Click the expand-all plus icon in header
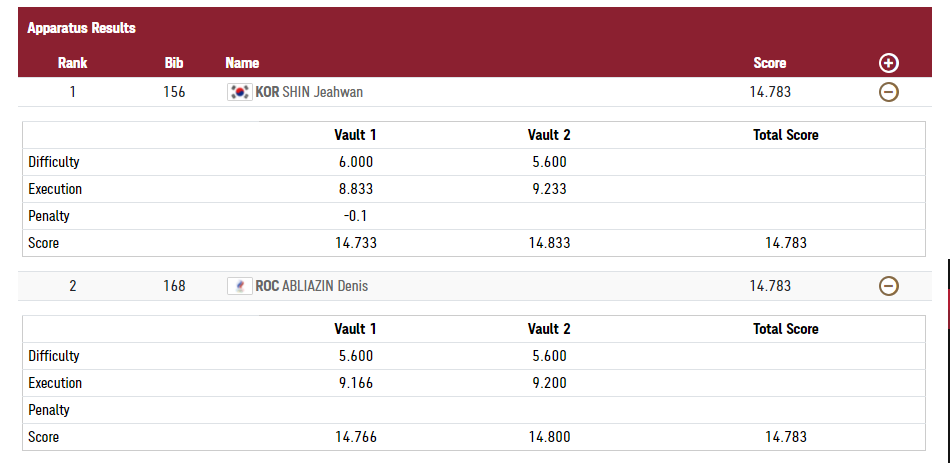The height and width of the screenshot is (463, 950). click(x=888, y=63)
